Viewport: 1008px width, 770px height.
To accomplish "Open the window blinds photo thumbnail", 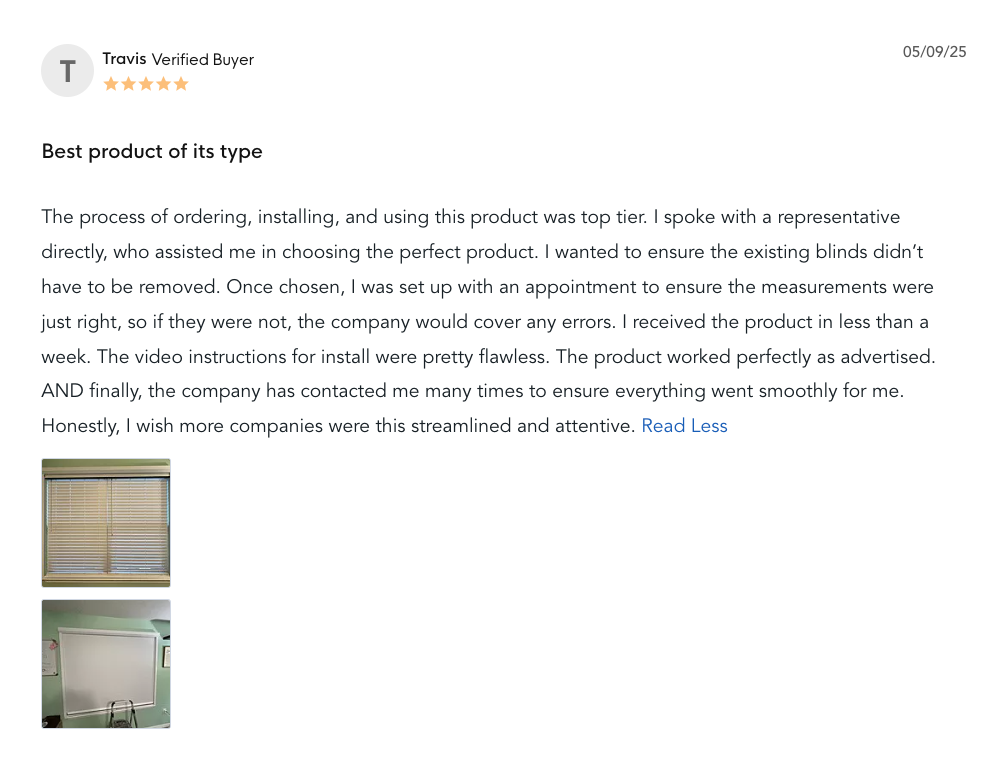I will [106, 523].
